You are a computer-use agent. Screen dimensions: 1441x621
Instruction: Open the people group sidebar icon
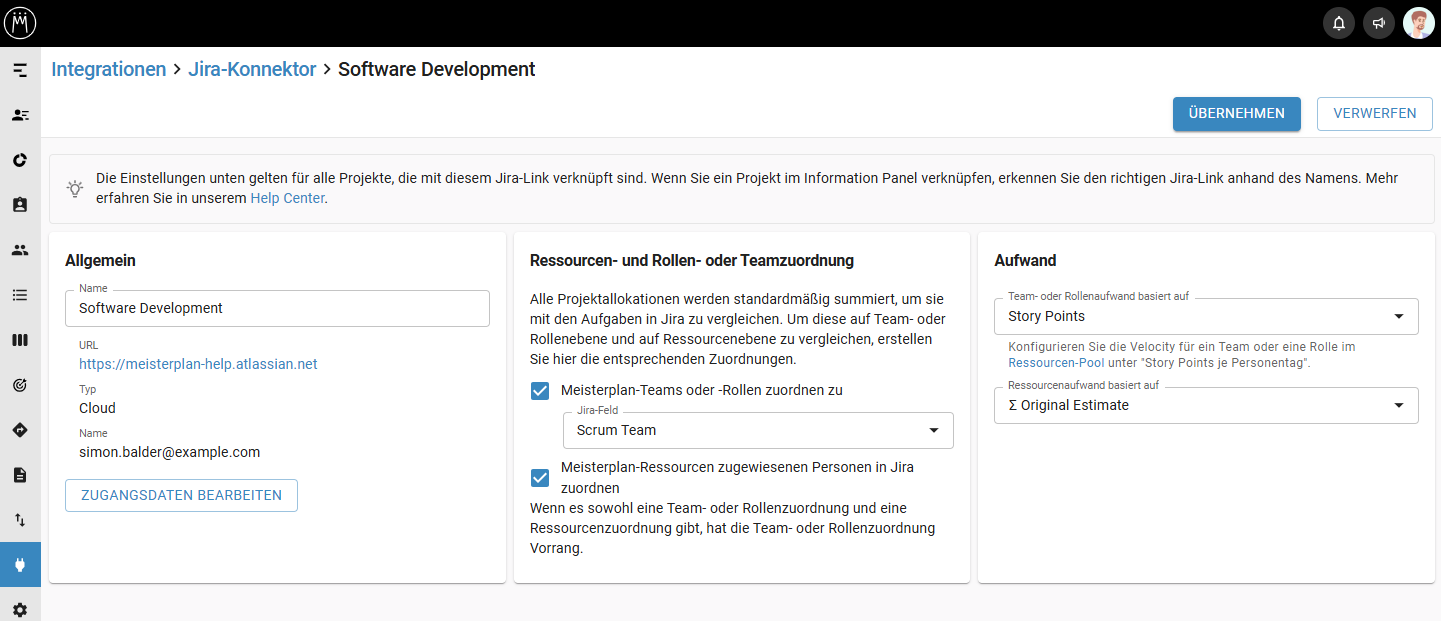[20, 250]
